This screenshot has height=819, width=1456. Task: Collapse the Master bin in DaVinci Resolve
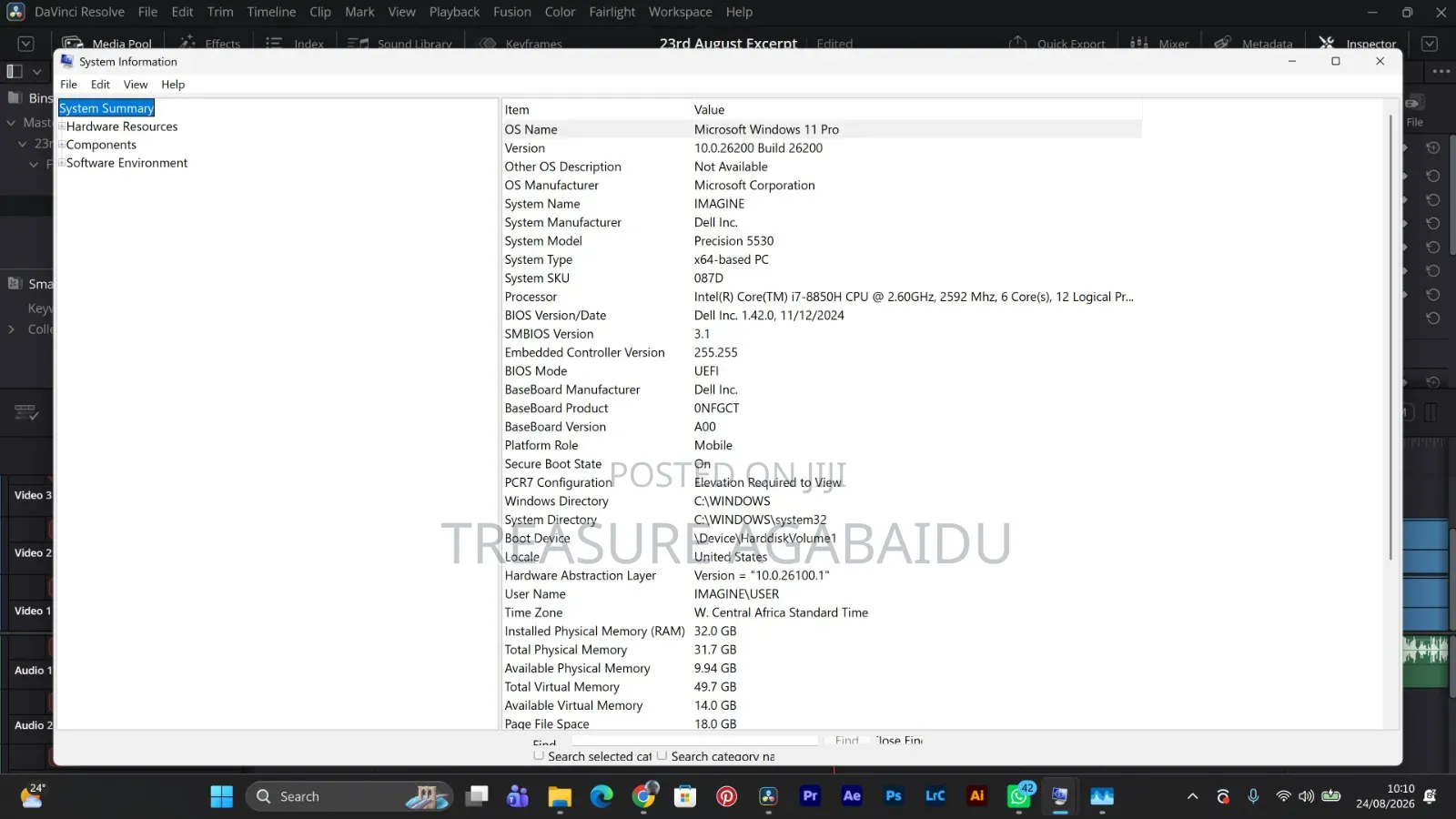point(11,122)
